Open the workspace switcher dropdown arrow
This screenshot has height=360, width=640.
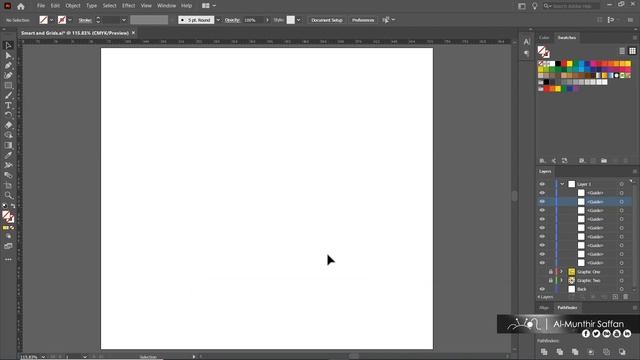point(214,6)
